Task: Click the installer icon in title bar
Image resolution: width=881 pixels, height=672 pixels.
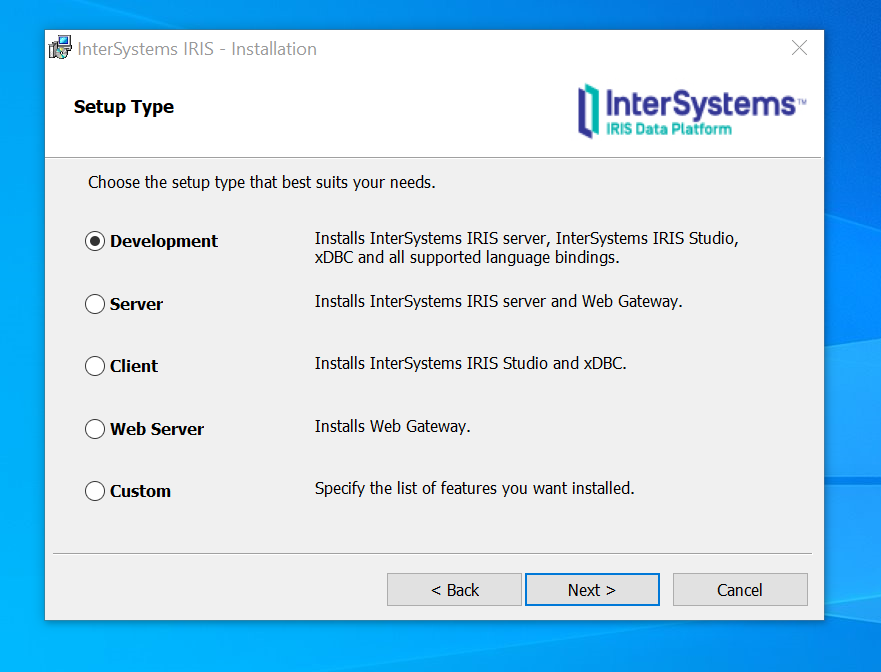Action: coord(60,48)
